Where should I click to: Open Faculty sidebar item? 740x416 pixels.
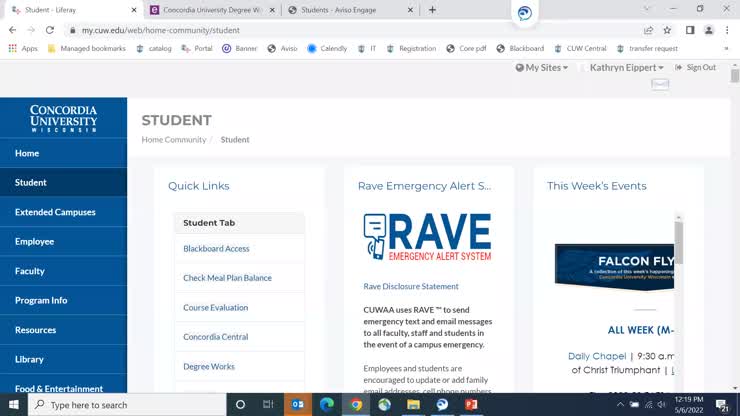[x=63, y=271]
